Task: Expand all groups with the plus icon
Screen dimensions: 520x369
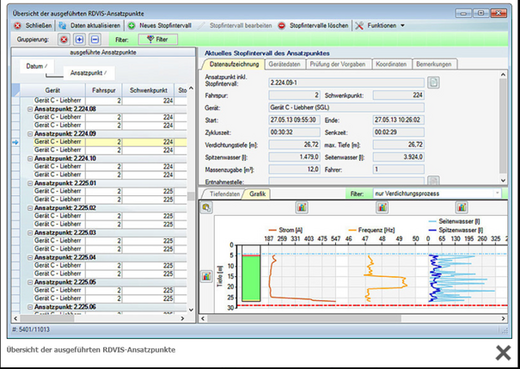Action: [79, 40]
